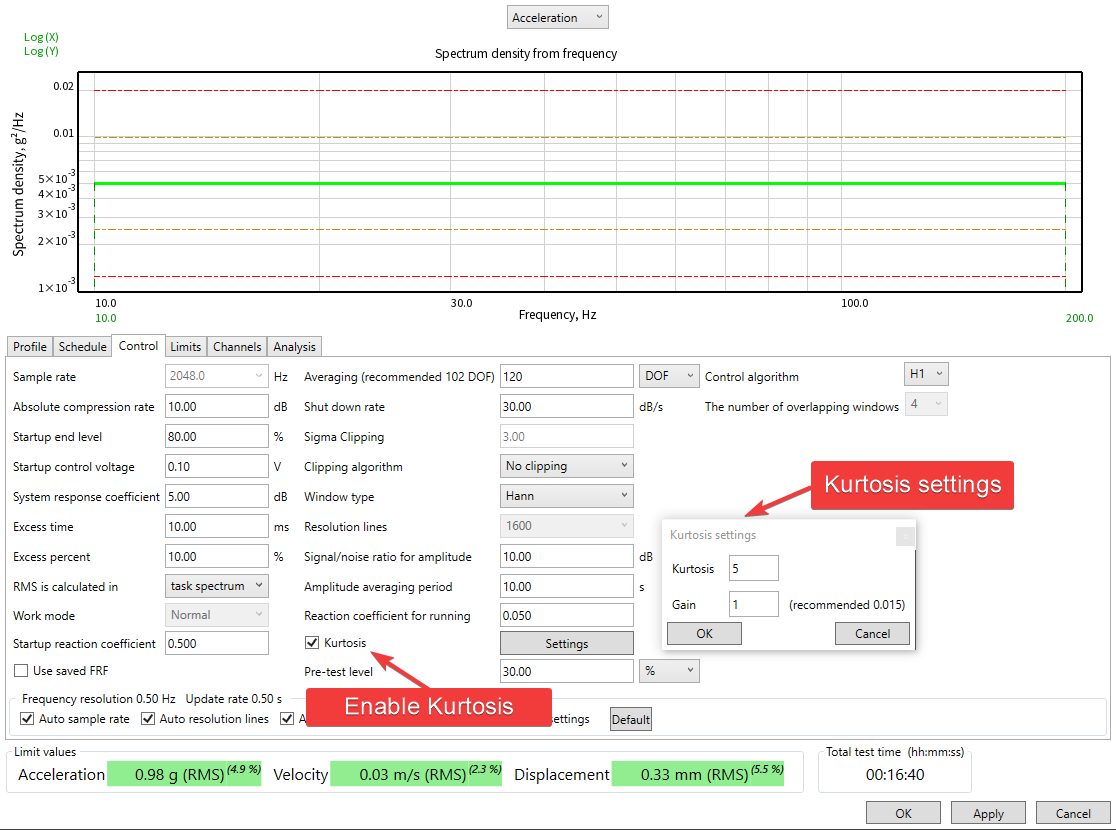1116x830 pixels.
Task: Click the Startup control voltage field
Action: 216,466
